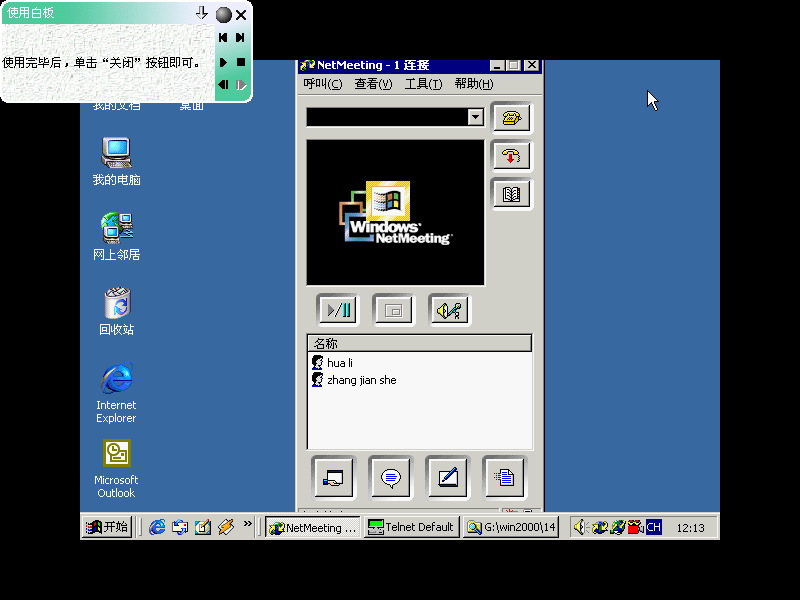Play the tutorial with the play button
The height and width of the screenshot is (600, 800).
click(223, 62)
